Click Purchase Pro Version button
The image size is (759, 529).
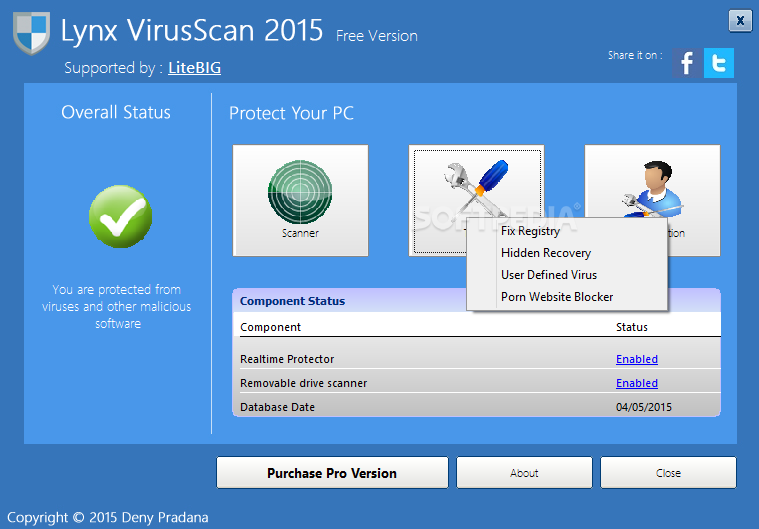(332, 473)
